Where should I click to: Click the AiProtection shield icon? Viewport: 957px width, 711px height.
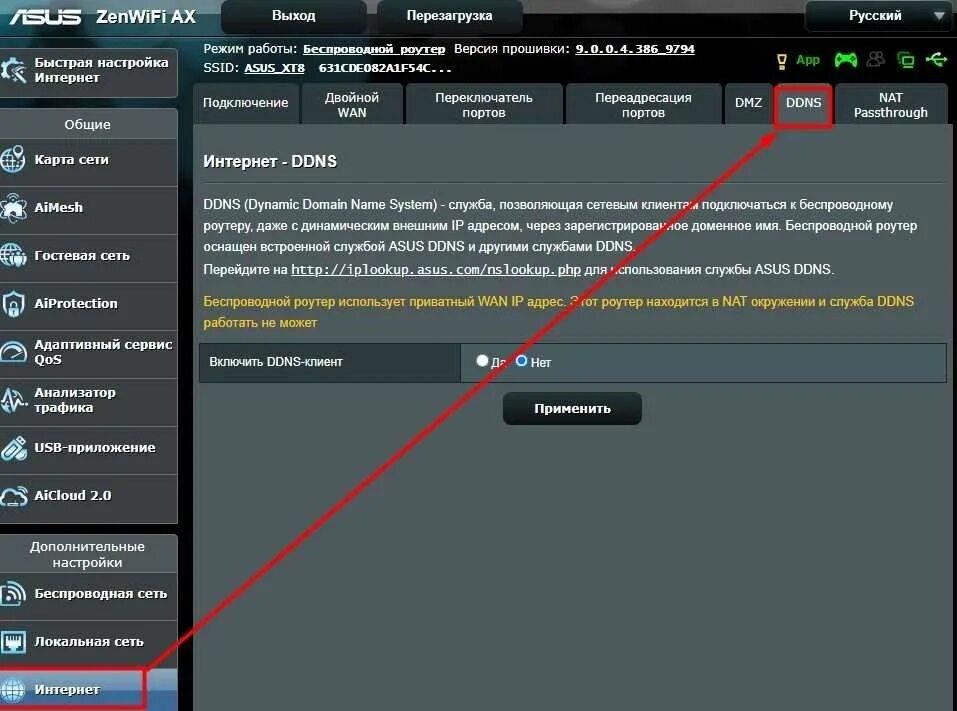click(x=13, y=303)
